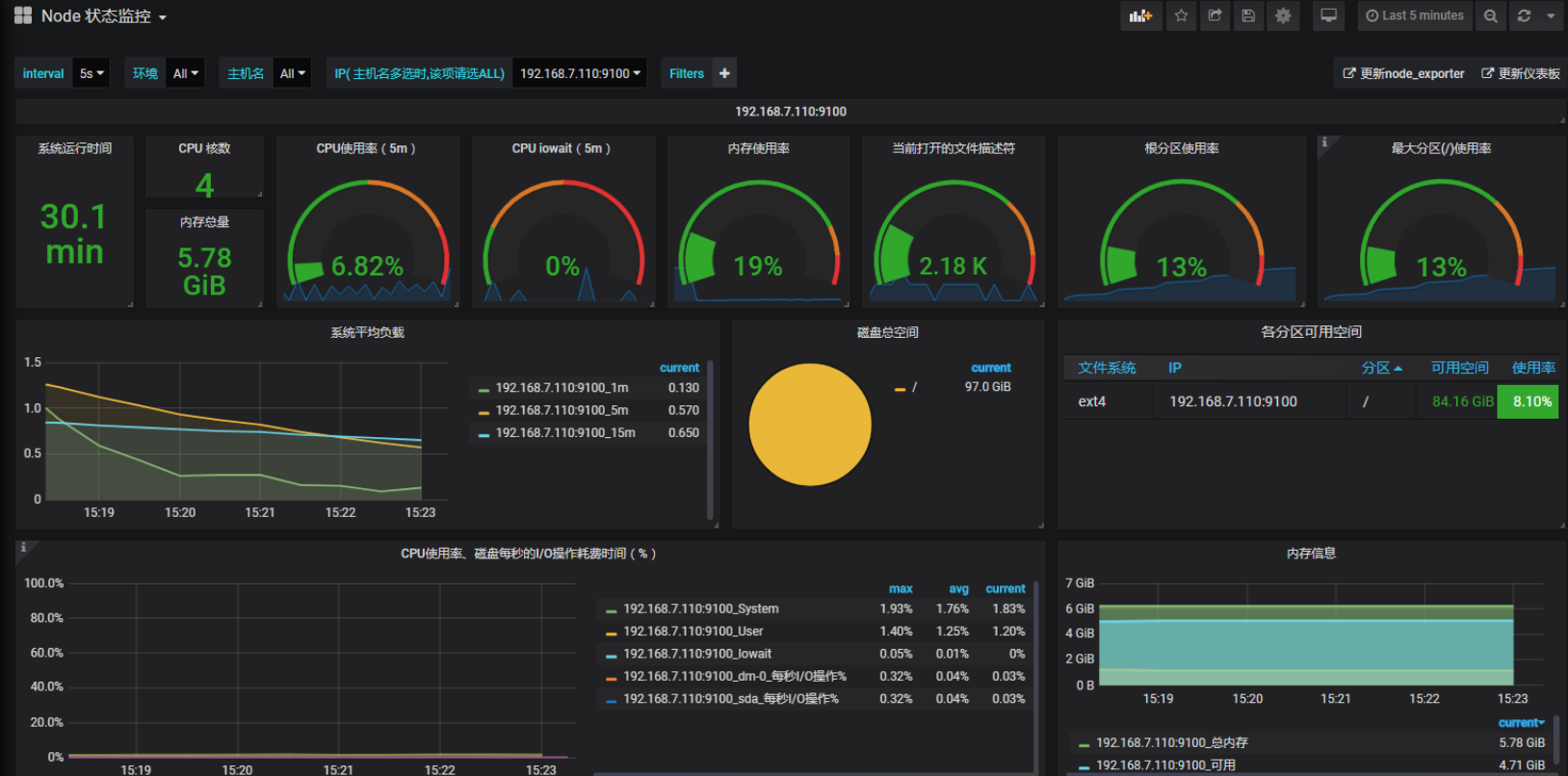1568x776 pixels.
Task: Sort table by 使用率 column
Action: (x=1533, y=368)
